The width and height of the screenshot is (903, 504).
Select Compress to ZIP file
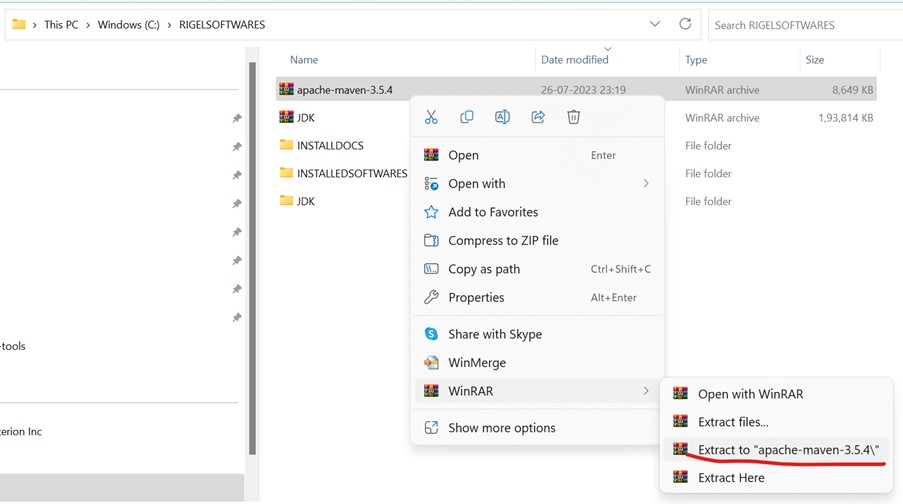[503, 241]
